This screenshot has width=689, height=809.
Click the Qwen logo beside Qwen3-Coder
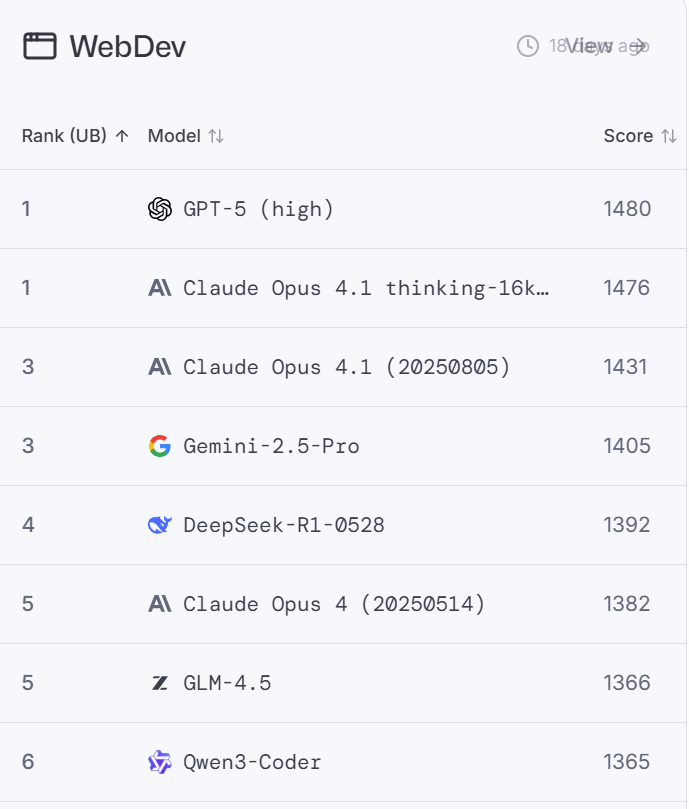[160, 762]
